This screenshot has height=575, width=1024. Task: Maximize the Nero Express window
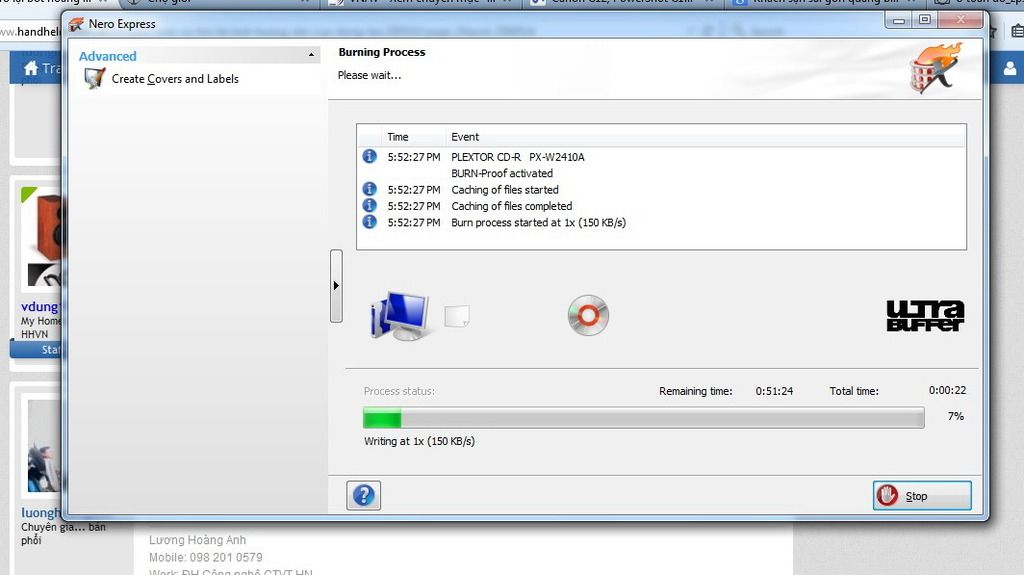925,20
